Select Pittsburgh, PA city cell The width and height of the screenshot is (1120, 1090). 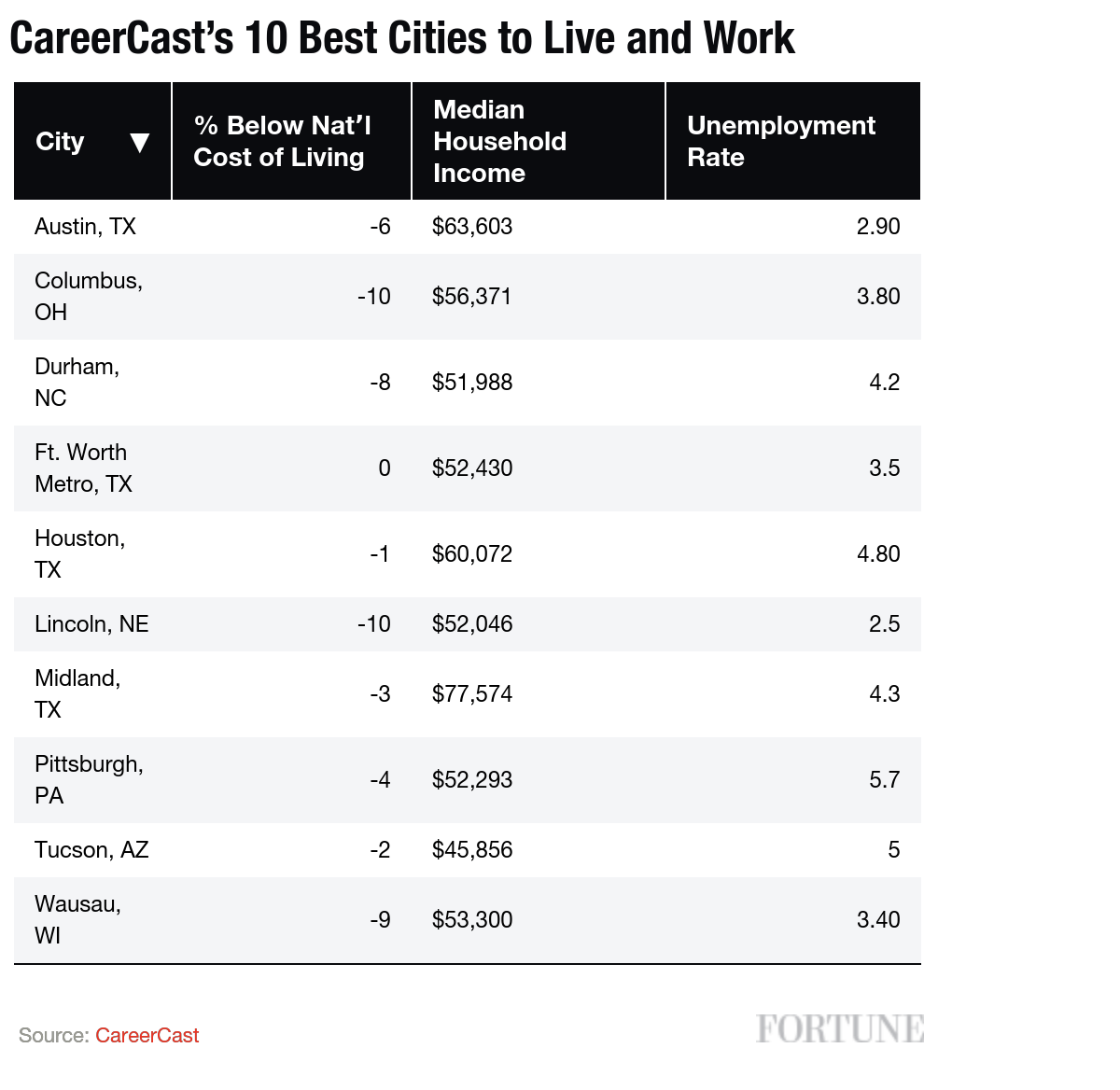coord(92,780)
